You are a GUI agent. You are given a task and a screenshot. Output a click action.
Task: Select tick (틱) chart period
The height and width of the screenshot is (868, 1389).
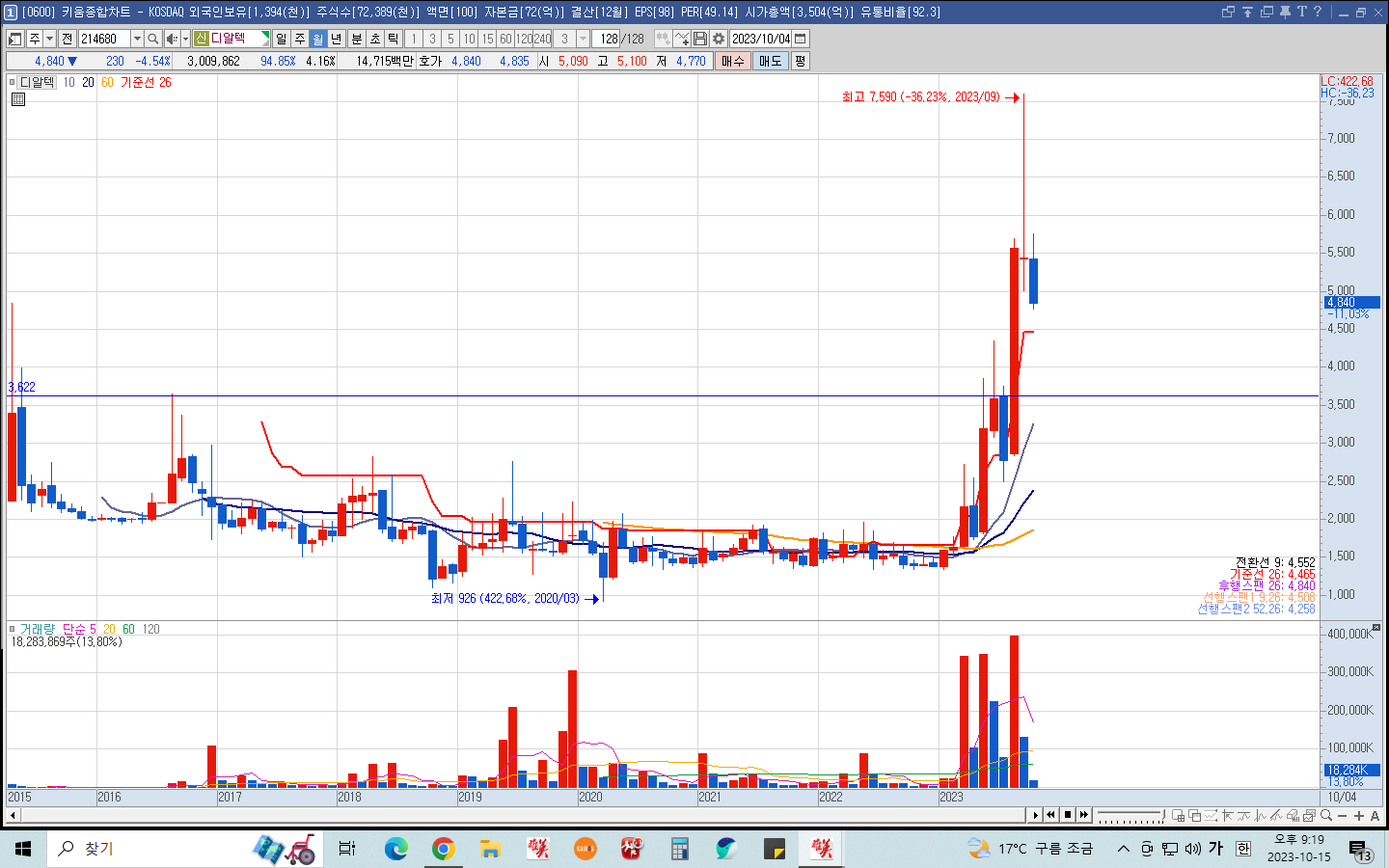(x=394, y=39)
